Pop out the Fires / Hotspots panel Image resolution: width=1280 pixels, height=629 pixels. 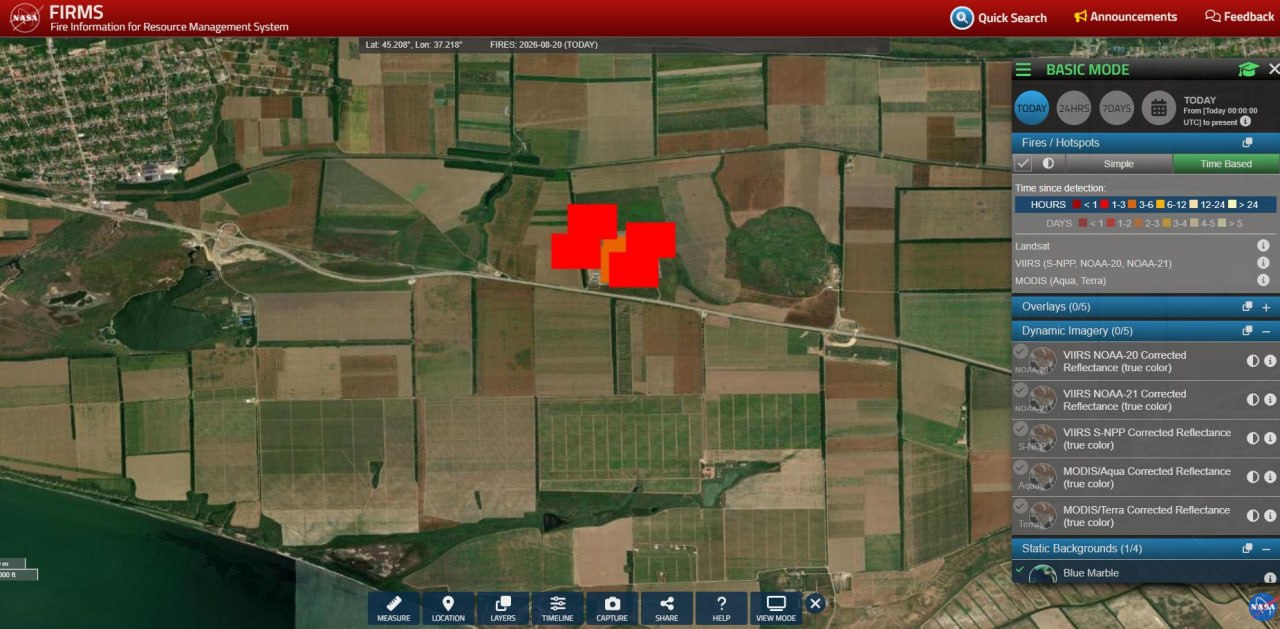click(1247, 143)
